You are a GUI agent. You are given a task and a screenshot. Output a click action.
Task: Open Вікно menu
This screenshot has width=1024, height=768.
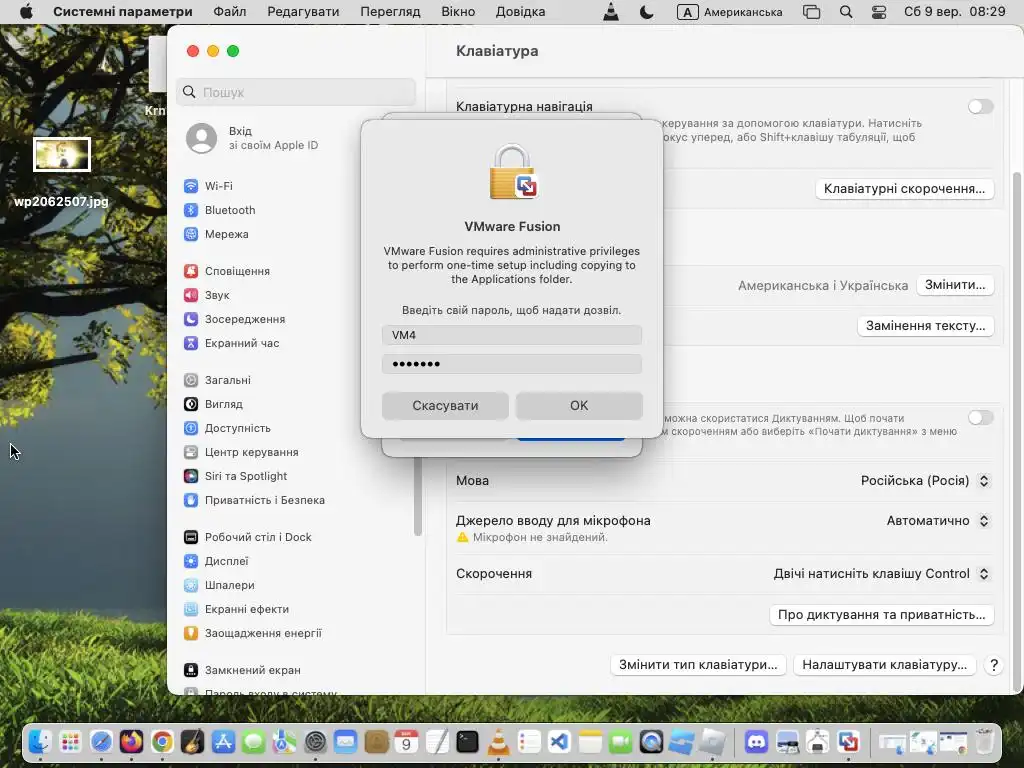click(458, 12)
